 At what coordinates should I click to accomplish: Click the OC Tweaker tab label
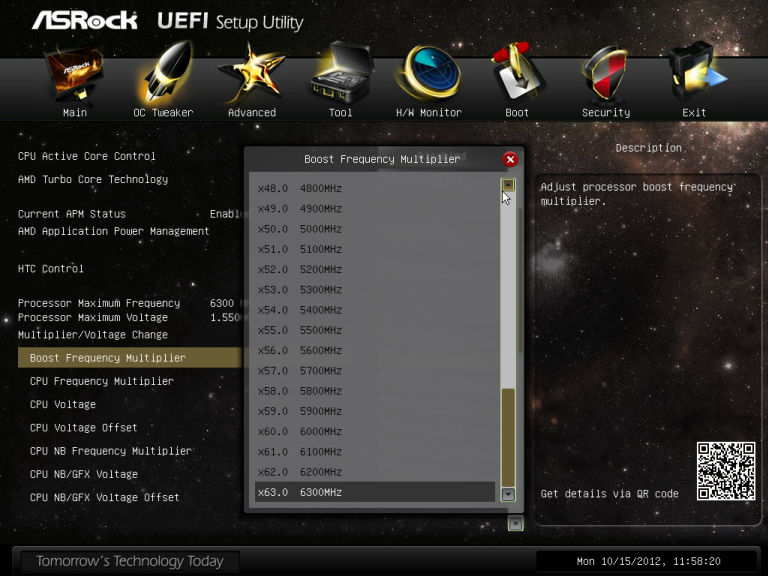[163, 113]
